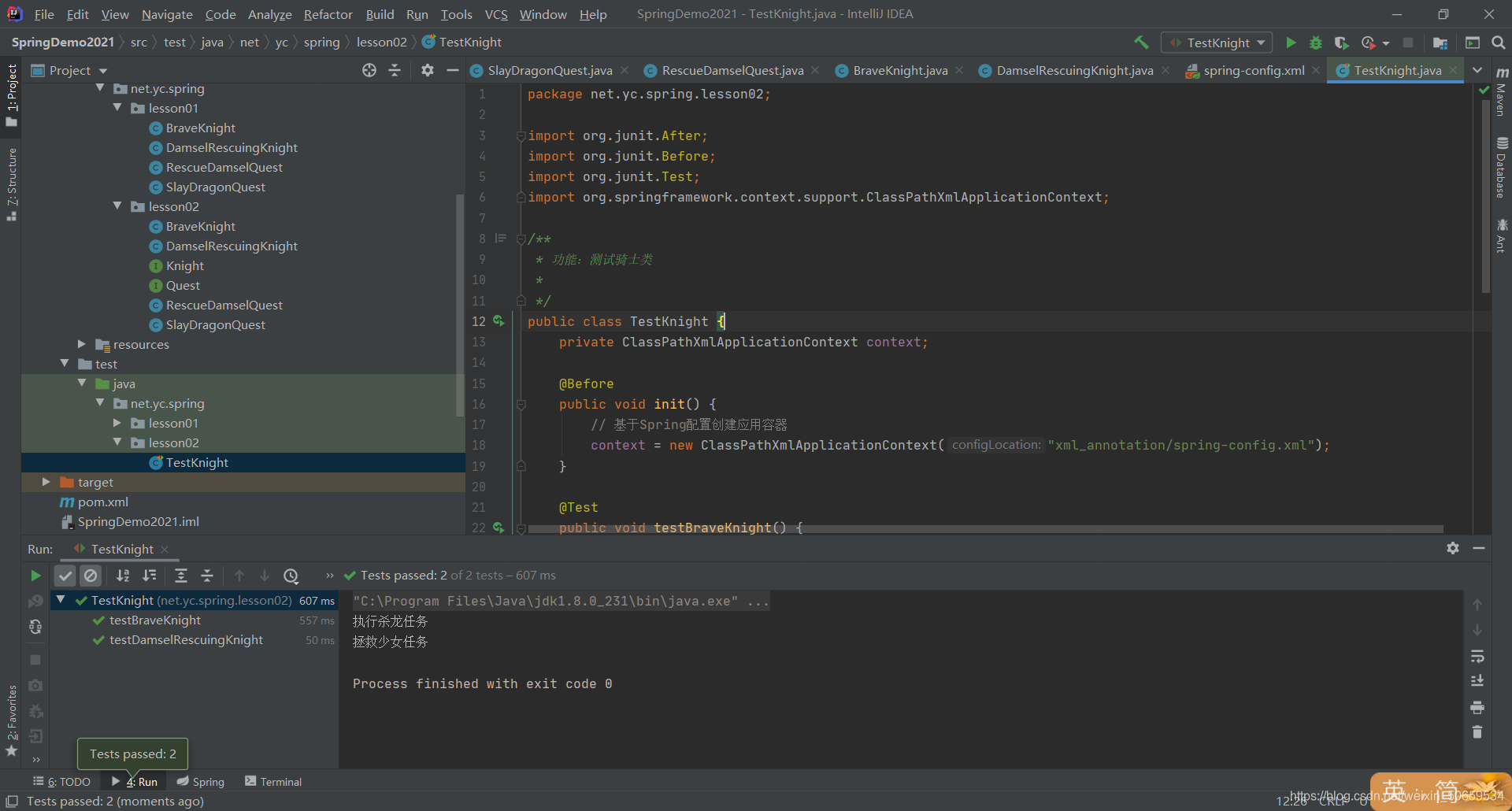
Task: Show hidden editor tabs dropdown
Action: (1477, 70)
